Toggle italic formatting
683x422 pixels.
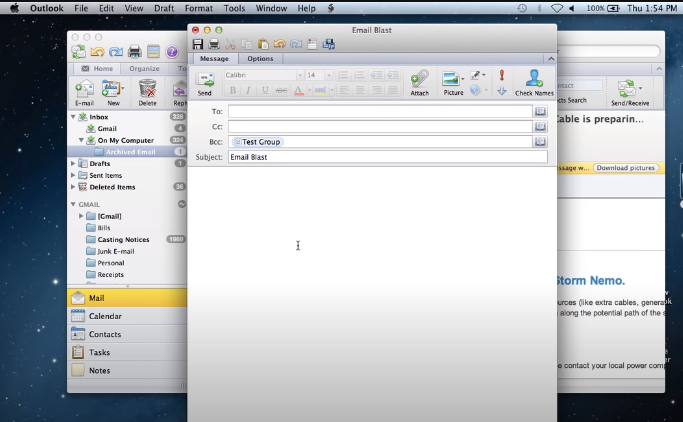tap(248, 90)
